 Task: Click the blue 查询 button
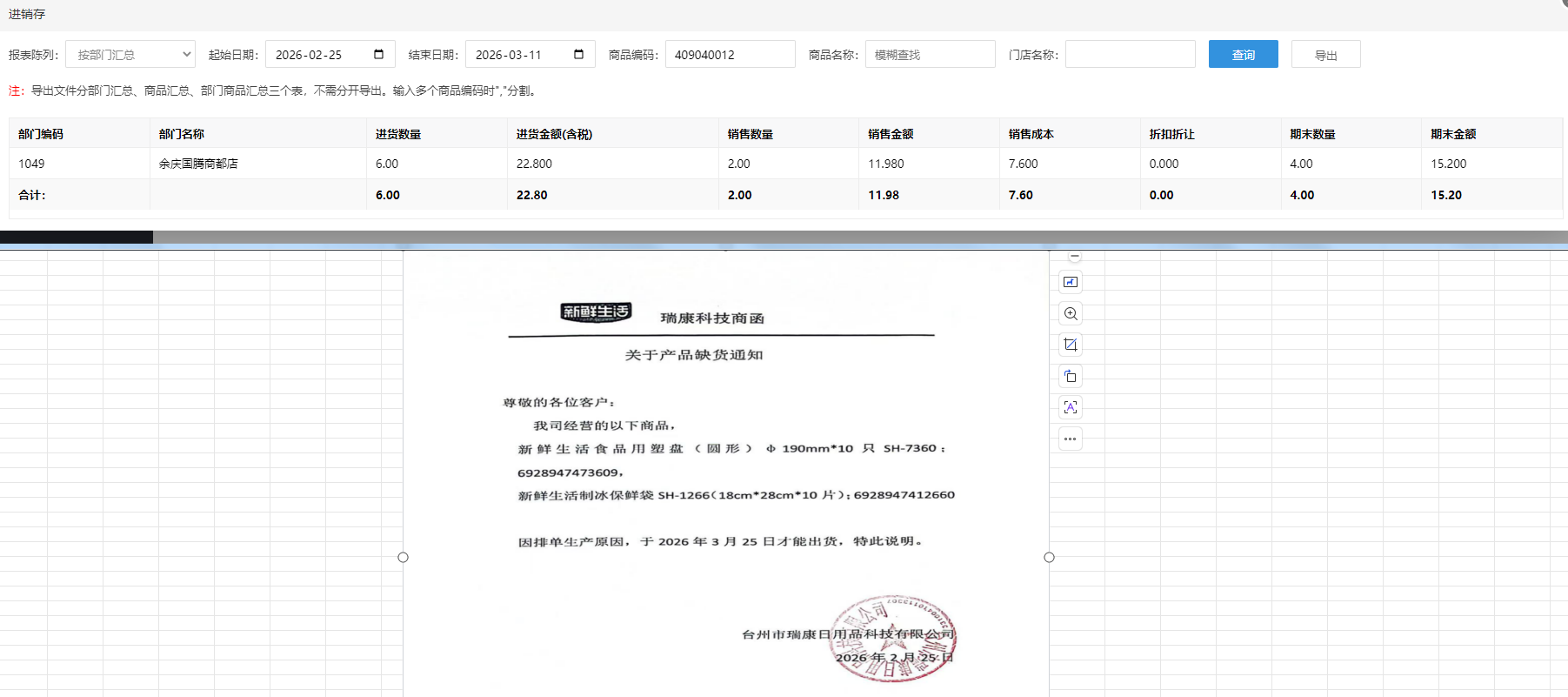click(1243, 54)
